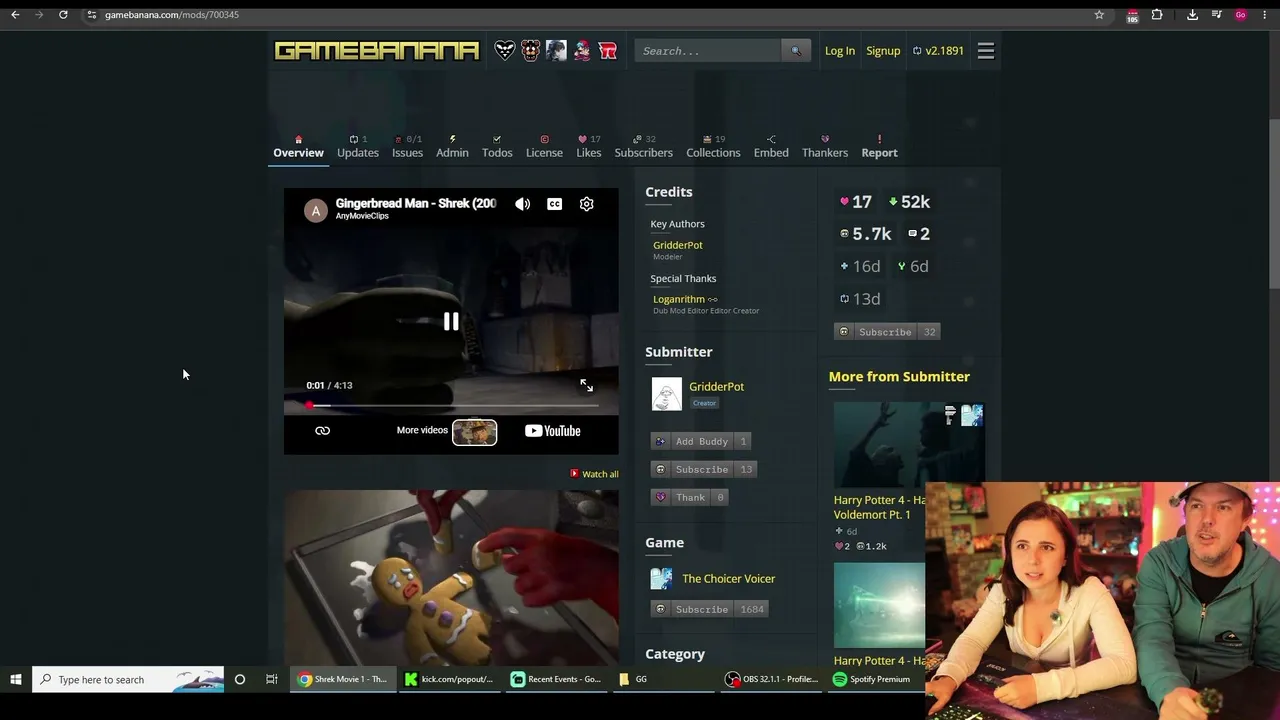
Task: Open the Harry Potter 4 Voldemort Pt. 1 title
Action: (x=879, y=507)
